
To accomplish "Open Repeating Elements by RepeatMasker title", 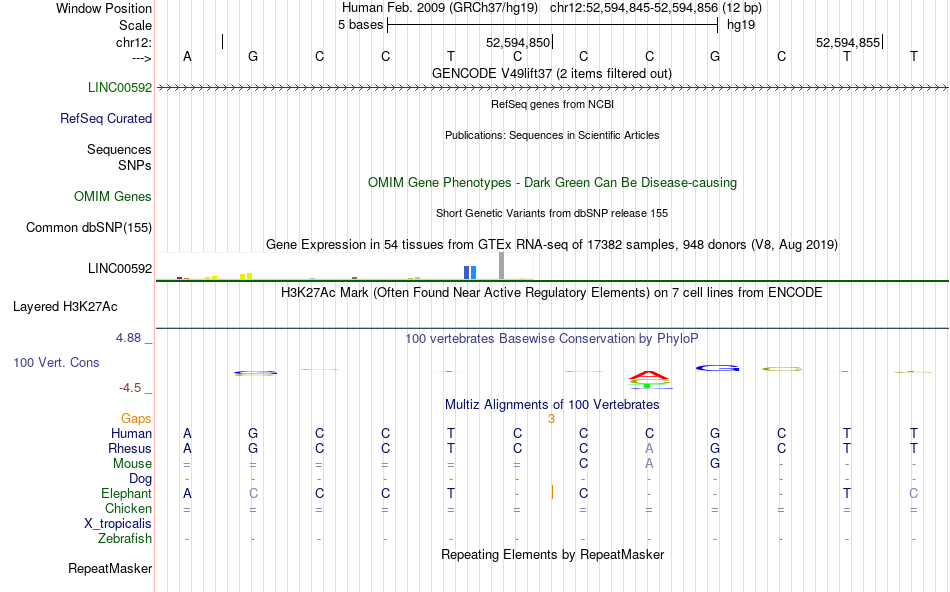I will 553,554.
